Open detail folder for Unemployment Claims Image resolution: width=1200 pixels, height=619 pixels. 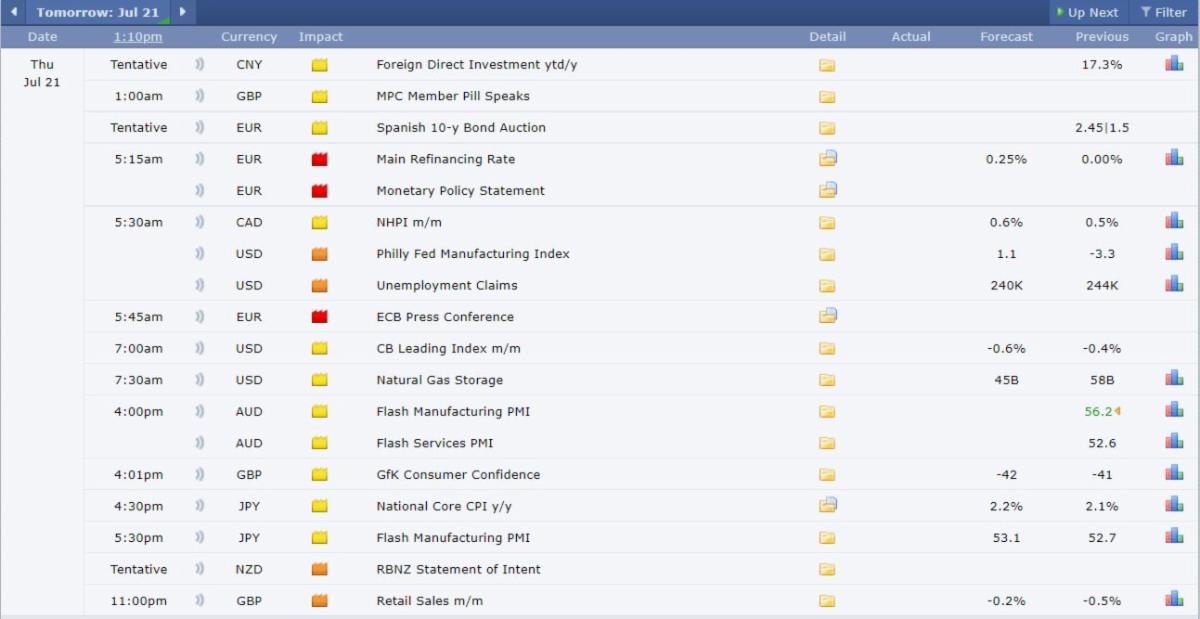pos(827,286)
